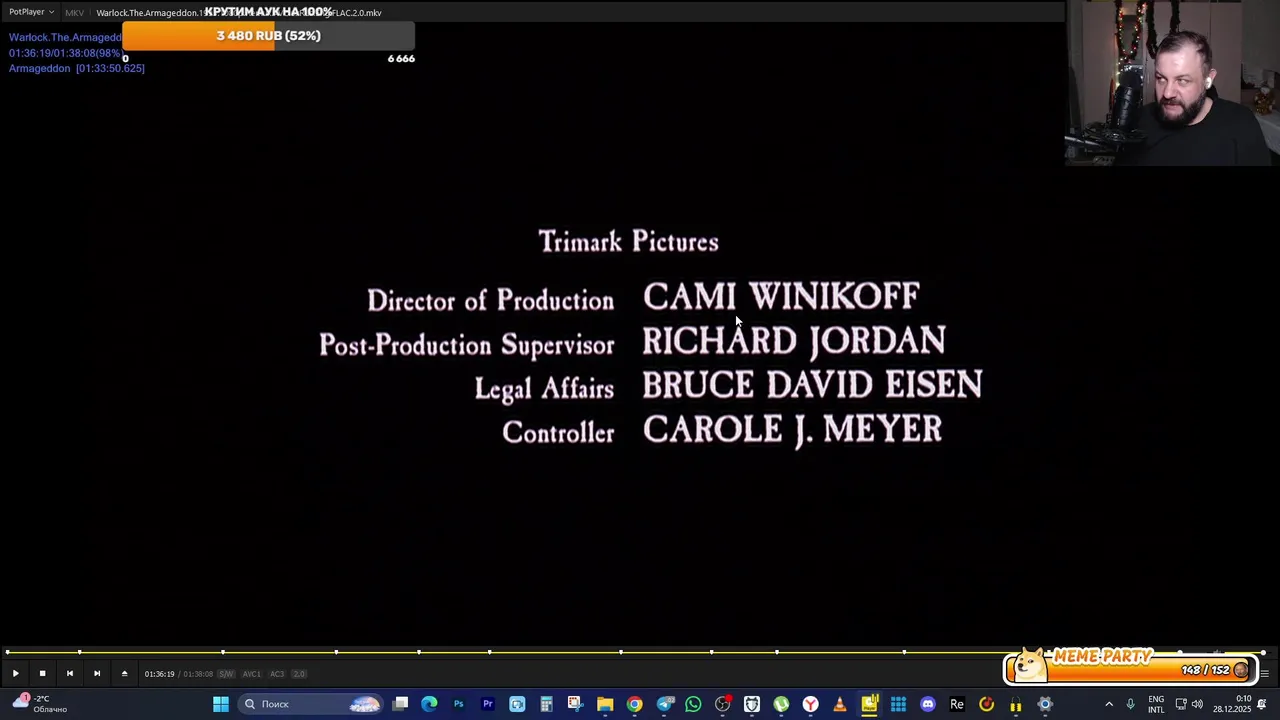Open the Windows Start menu
This screenshot has width=1280, height=720.
tap(221, 704)
